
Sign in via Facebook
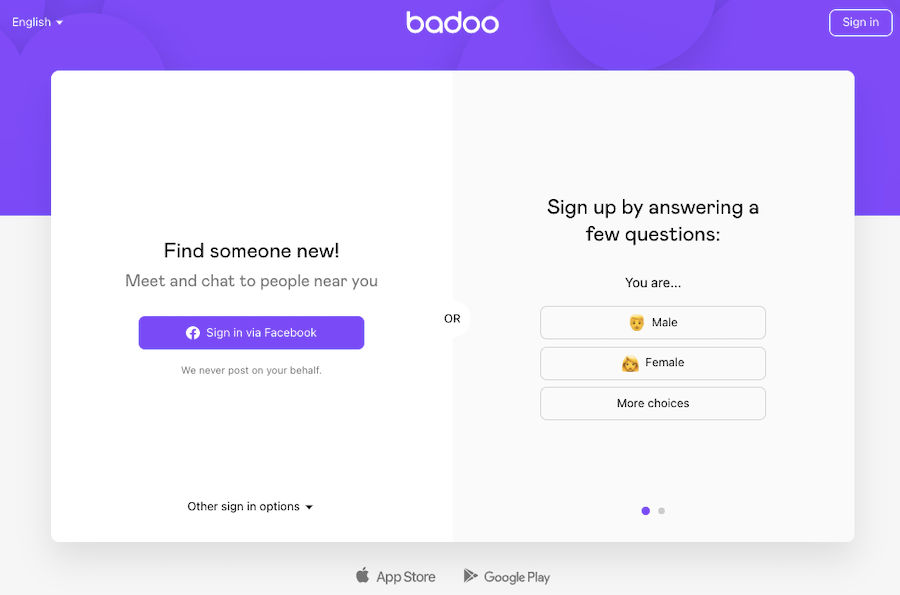251,332
